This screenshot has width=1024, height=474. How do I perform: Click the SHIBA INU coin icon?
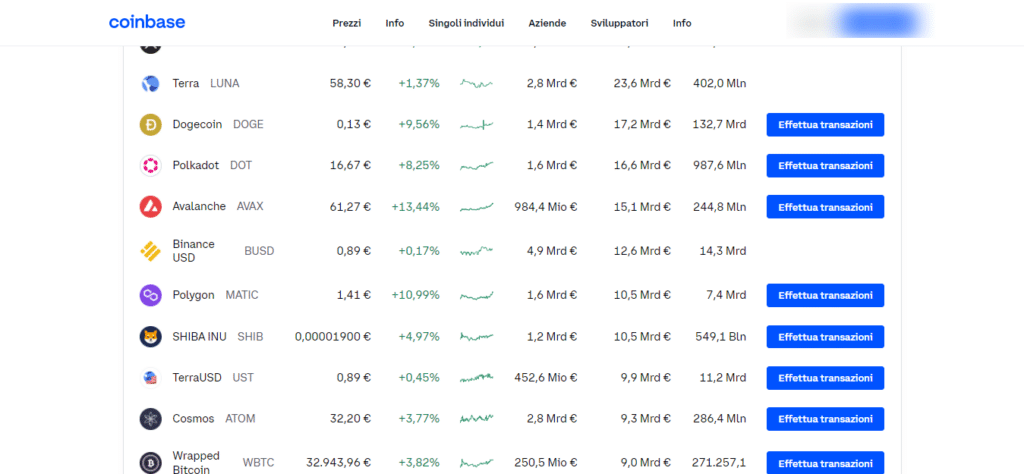150,337
